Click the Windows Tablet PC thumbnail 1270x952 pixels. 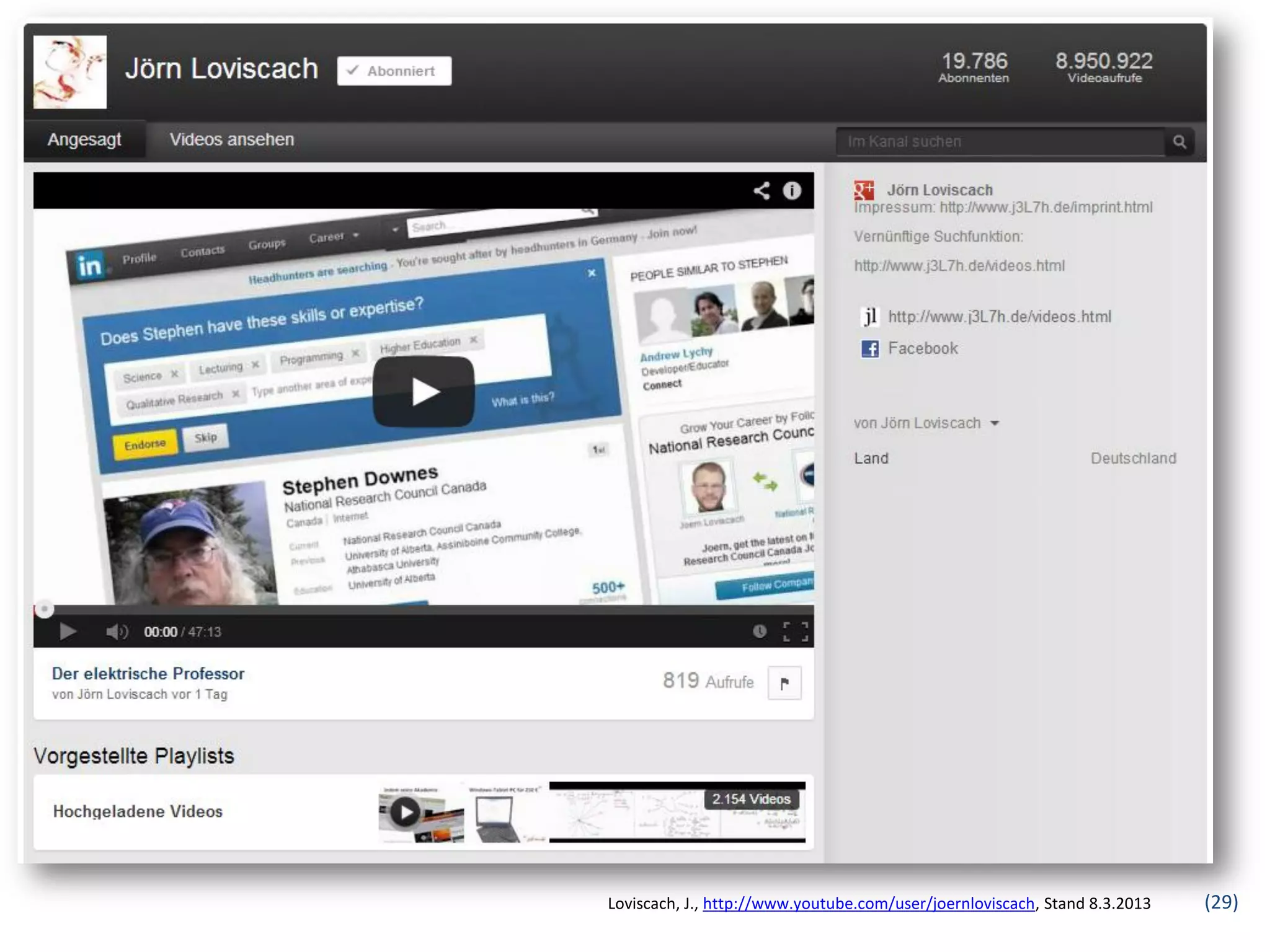point(506,813)
